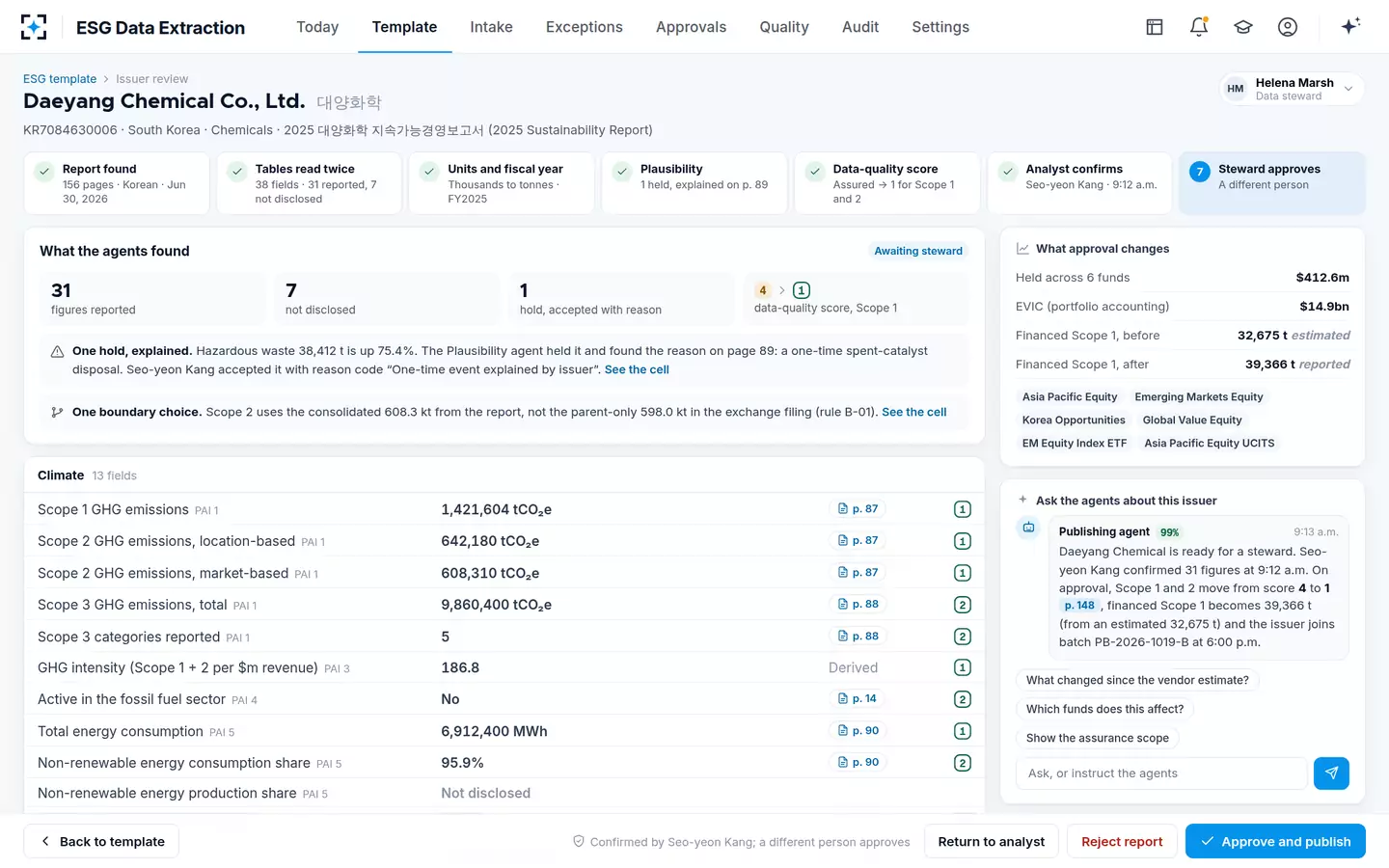Open the notifications bell
Screen dimensions: 1389x868
point(1199,27)
